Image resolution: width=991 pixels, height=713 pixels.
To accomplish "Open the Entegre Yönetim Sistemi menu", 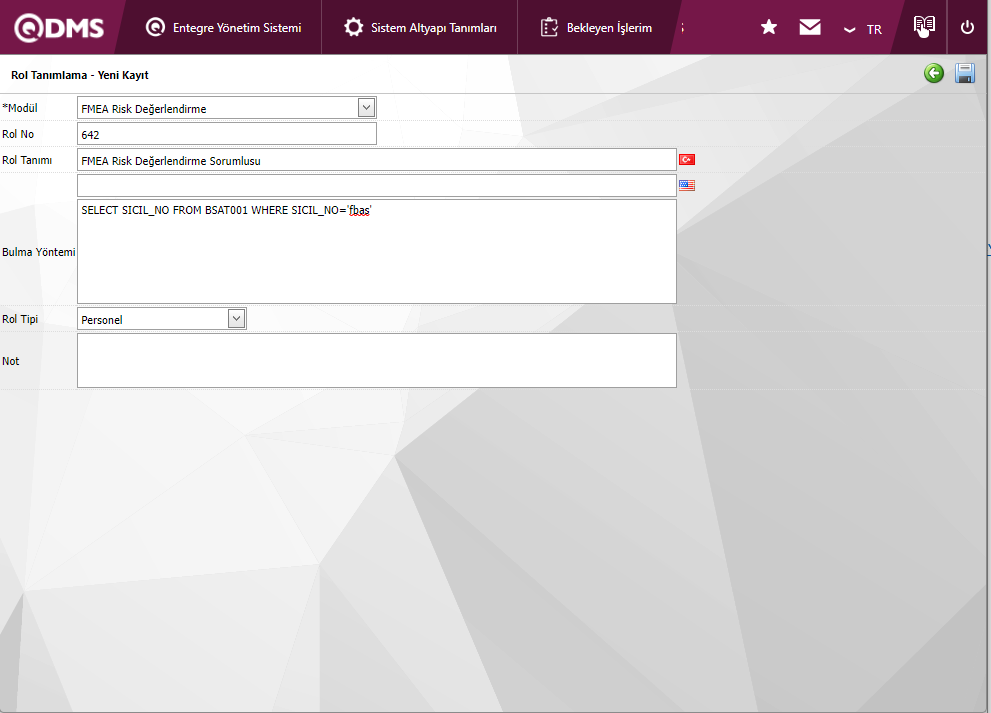I will (x=224, y=27).
